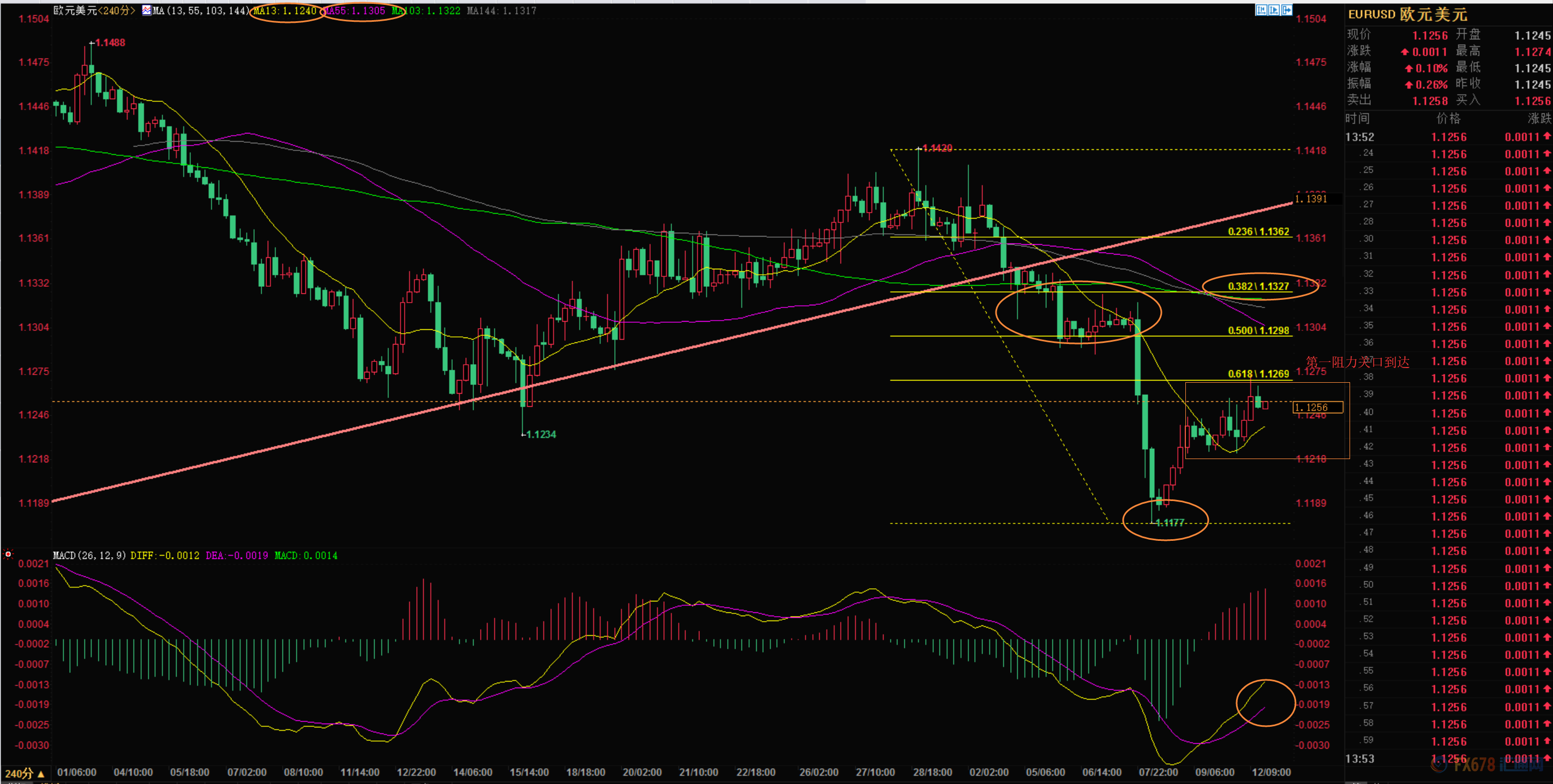Click the 涨幅 0.10% change value

1426,68
